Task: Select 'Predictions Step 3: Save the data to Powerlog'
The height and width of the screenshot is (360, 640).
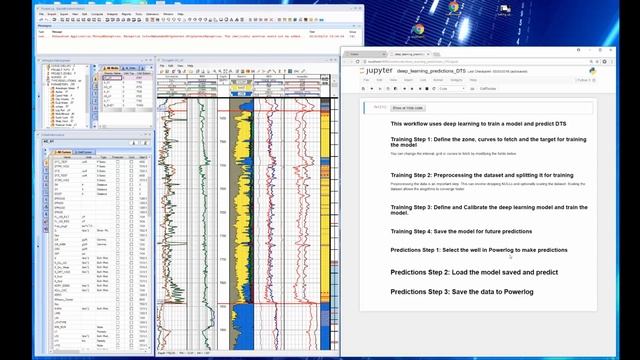Action: click(462, 292)
